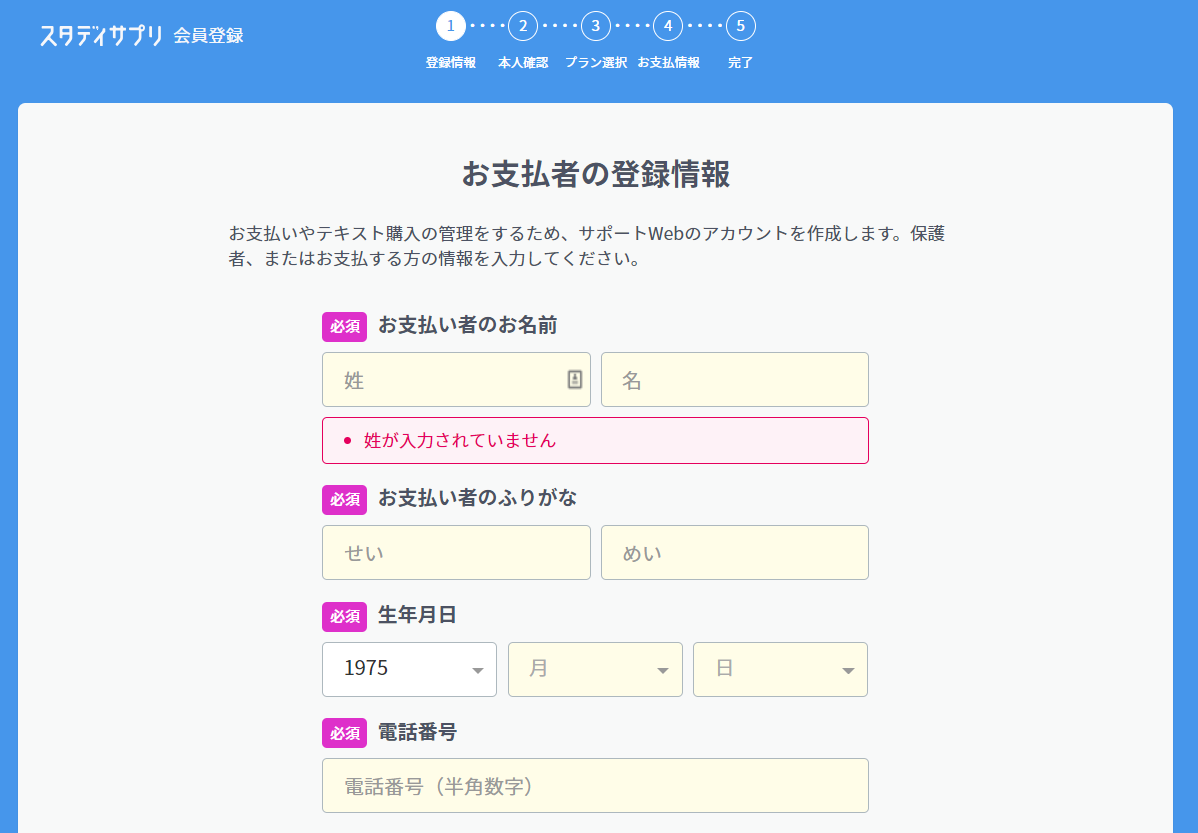1198x833 pixels.
Task: Focus the 電話番号 phone number field
Action: point(595,786)
